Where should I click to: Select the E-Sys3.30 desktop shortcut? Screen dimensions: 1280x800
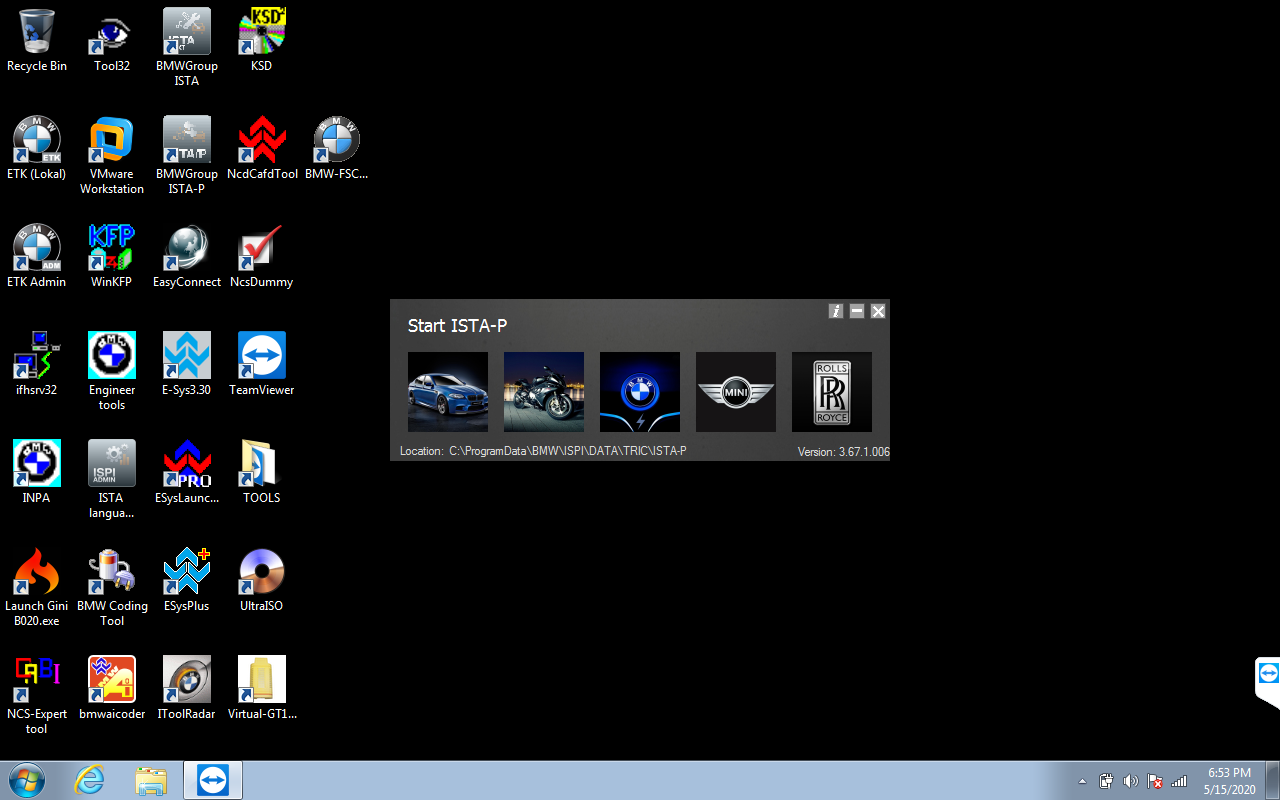pos(187,364)
